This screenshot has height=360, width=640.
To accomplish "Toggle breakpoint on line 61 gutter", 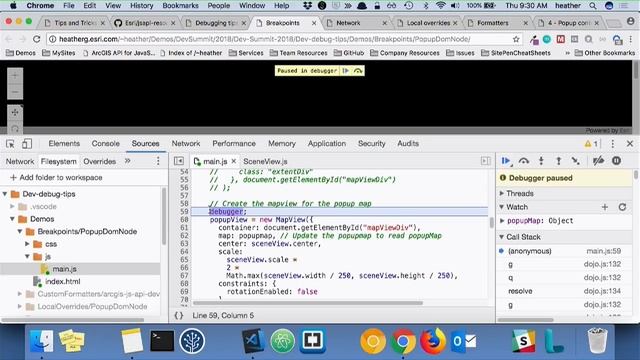I will (x=184, y=228).
